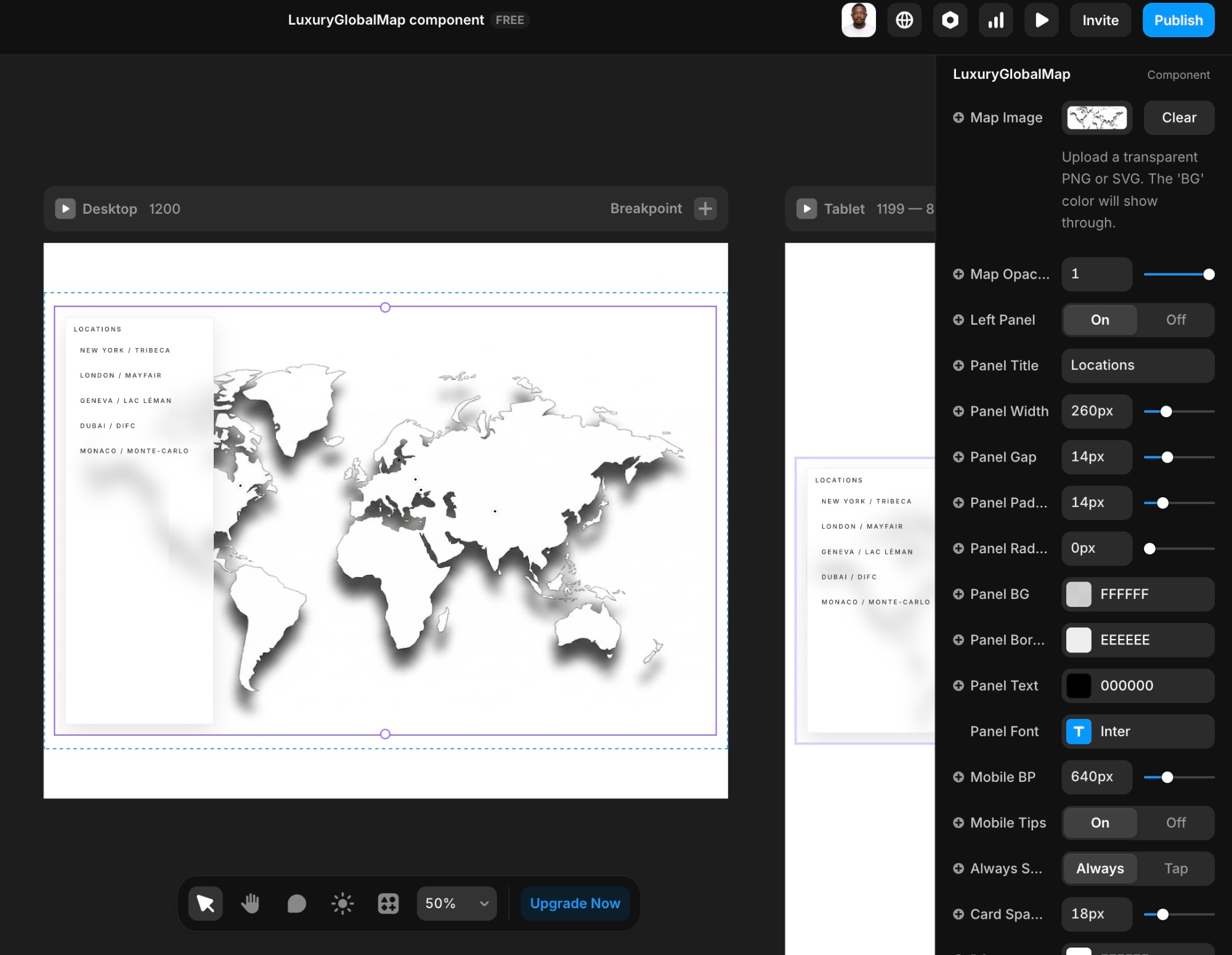Open the globe site settings icon
Viewport: 1232px width, 955px height.
pyautogui.click(x=904, y=20)
